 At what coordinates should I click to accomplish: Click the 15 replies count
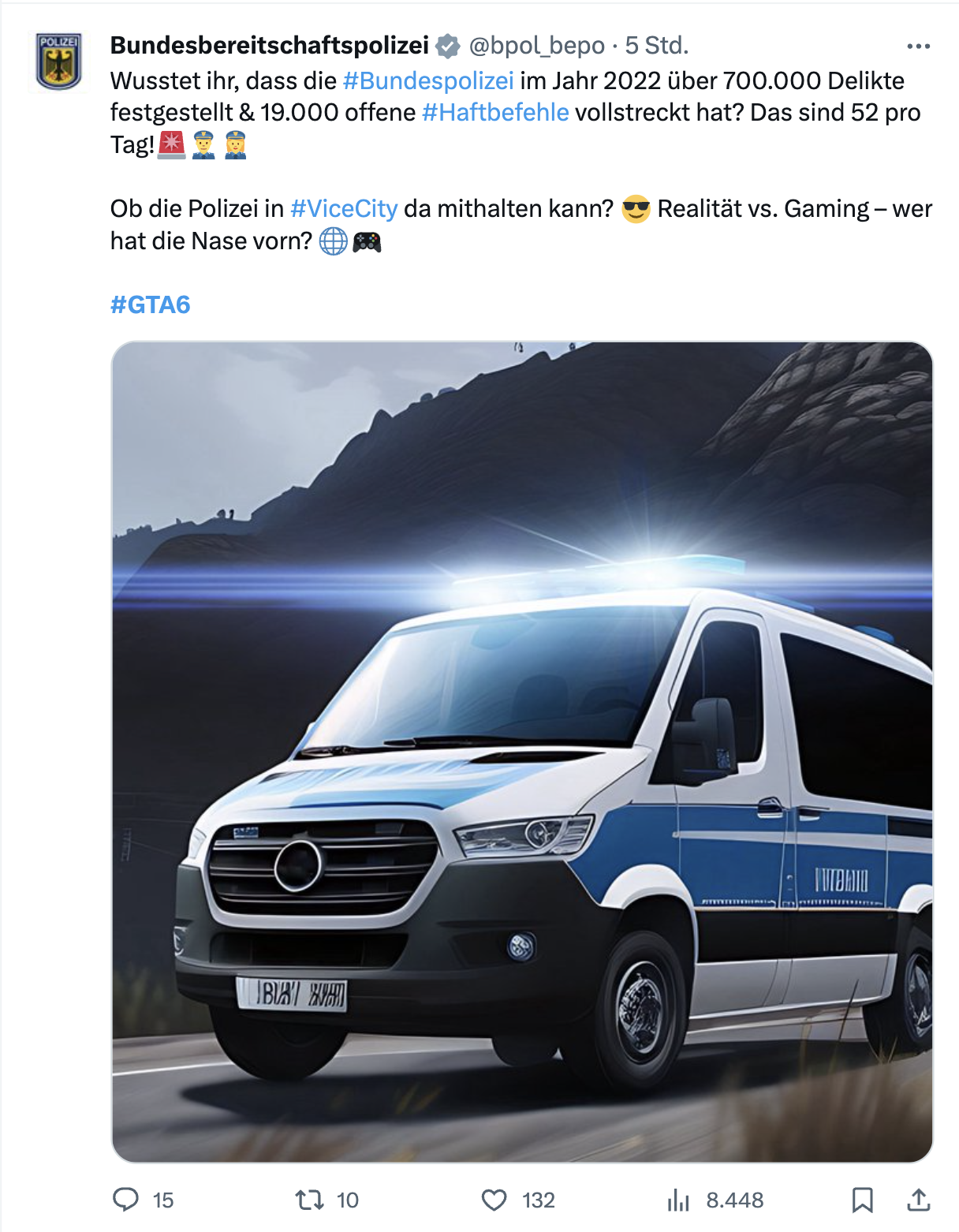pyautogui.click(x=163, y=1200)
